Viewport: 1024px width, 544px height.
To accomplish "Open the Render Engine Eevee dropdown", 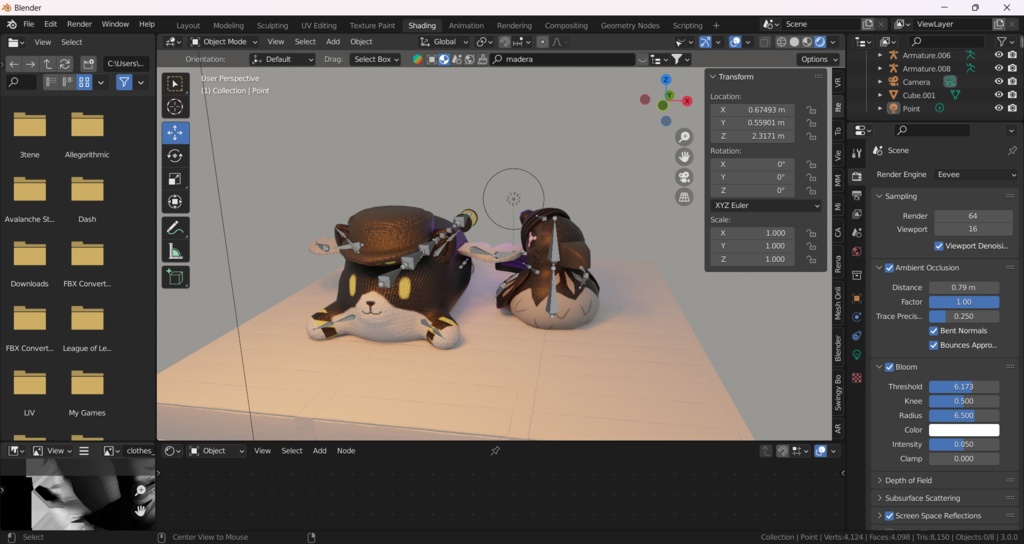I will (976, 174).
